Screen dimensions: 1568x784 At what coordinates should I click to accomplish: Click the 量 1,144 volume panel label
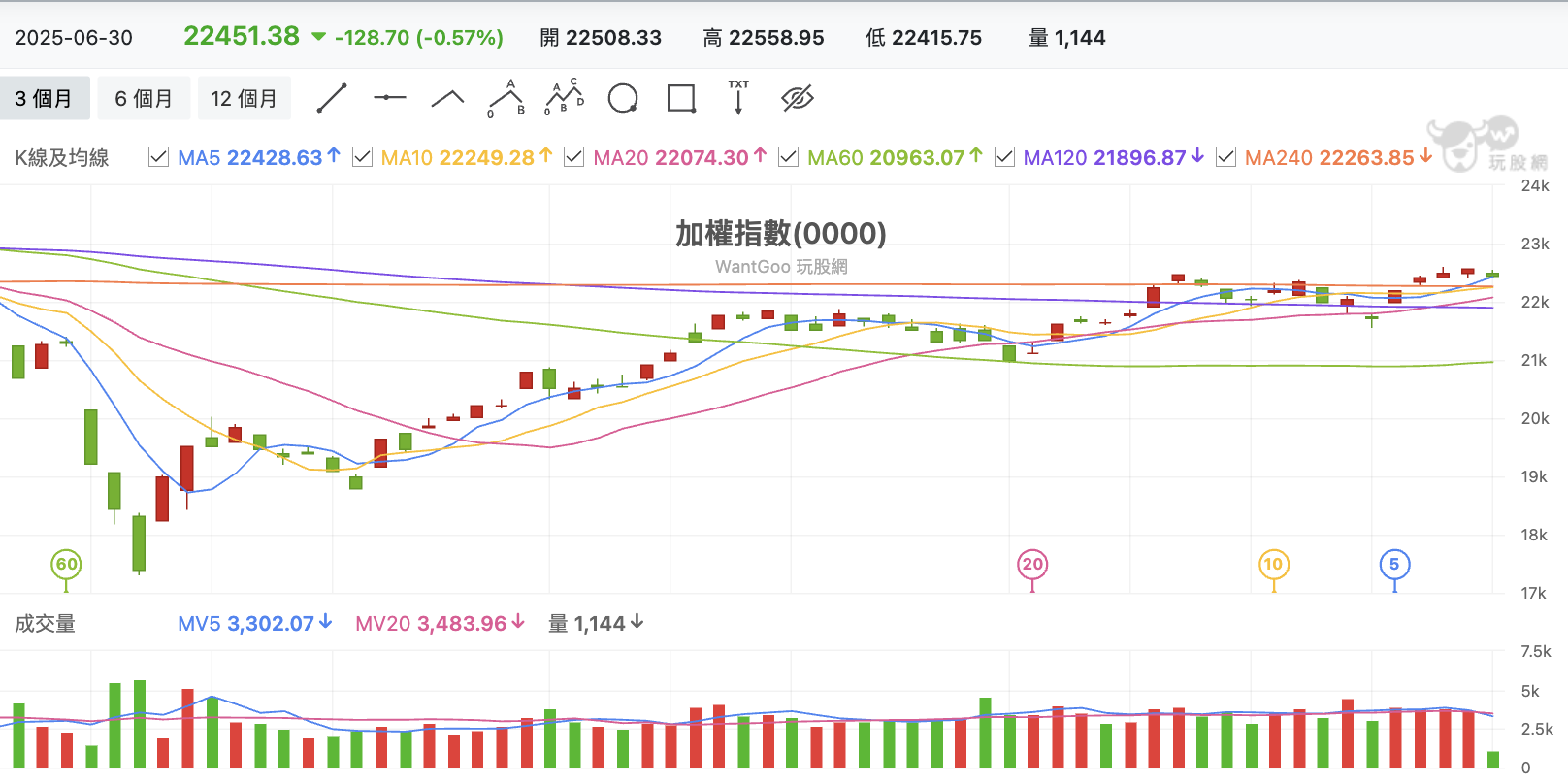click(596, 624)
